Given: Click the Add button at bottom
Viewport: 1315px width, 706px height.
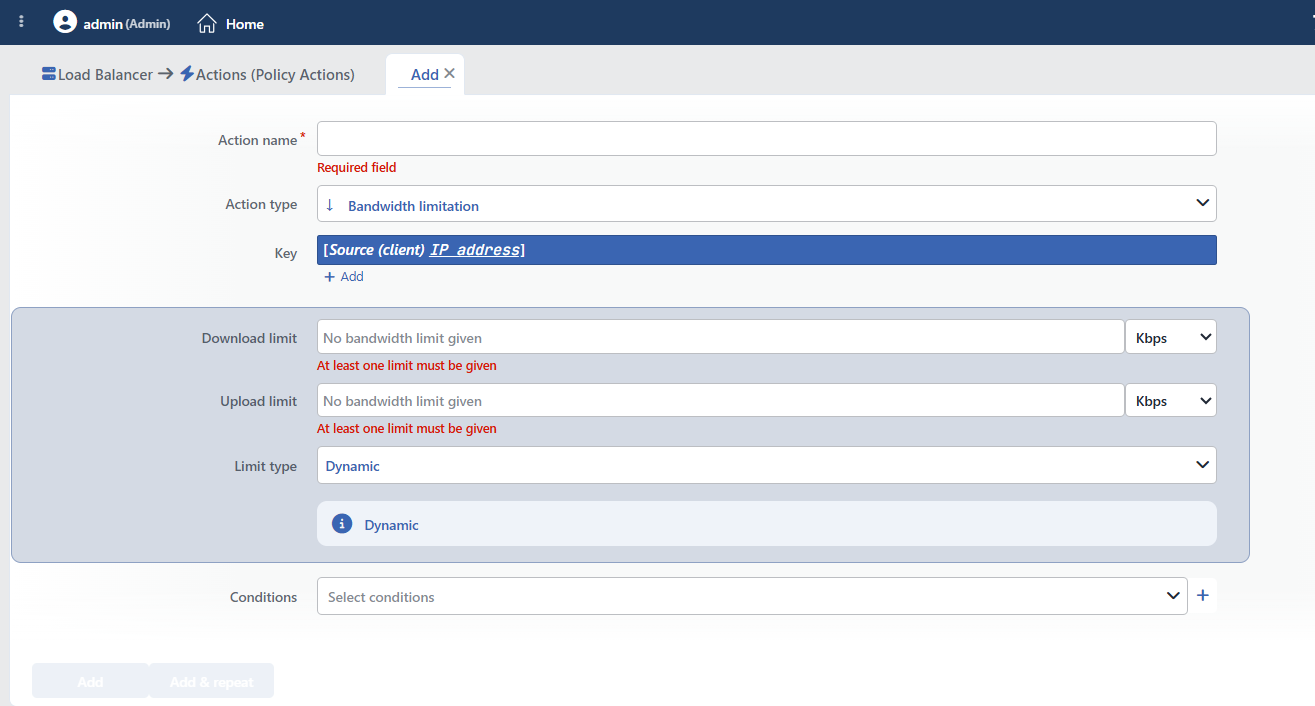Looking at the screenshot, I should 90,681.
